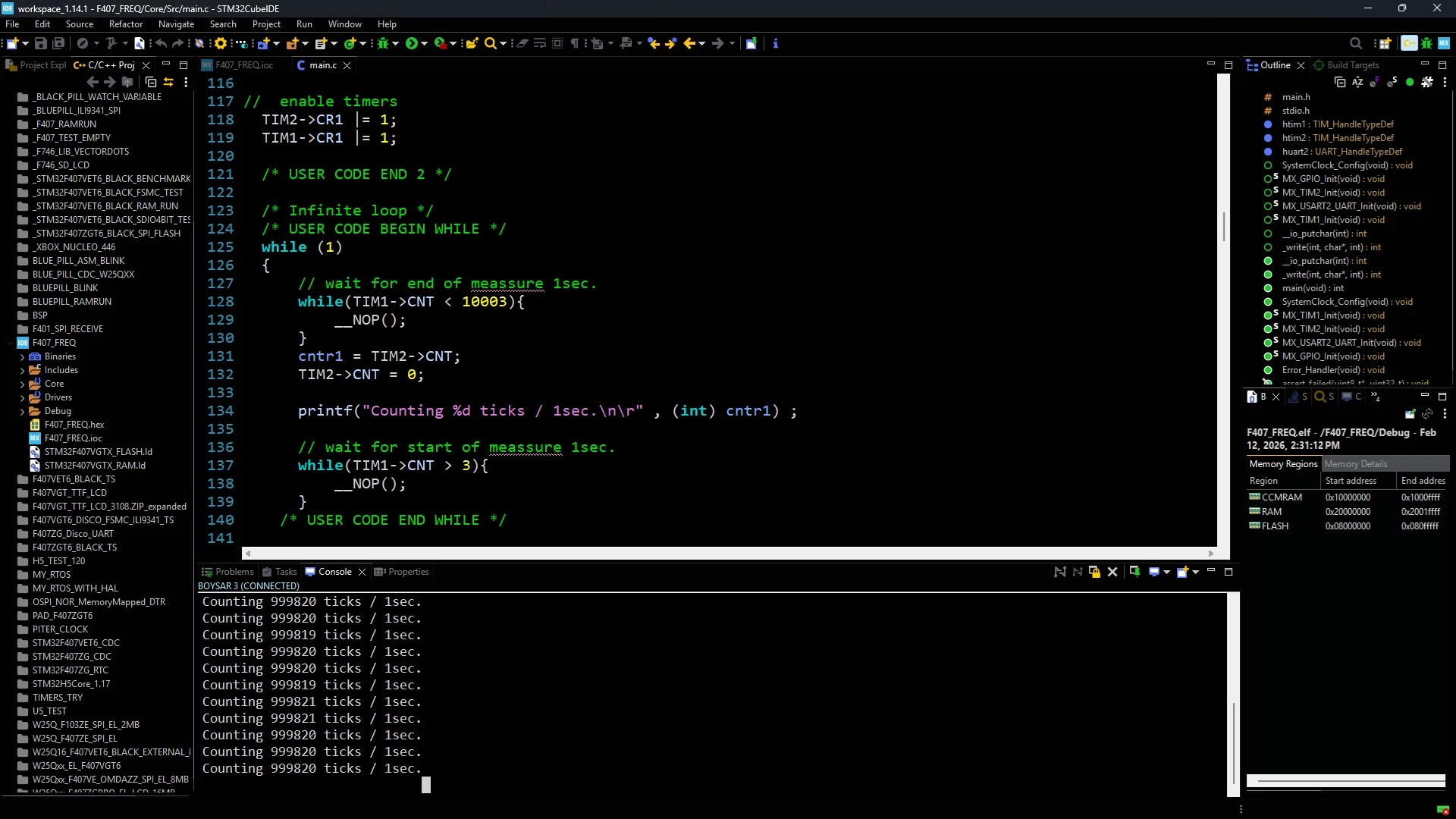Image resolution: width=1456 pixels, height=819 pixels.
Task: Select main(void) : int in Outline
Action: coord(1313,288)
